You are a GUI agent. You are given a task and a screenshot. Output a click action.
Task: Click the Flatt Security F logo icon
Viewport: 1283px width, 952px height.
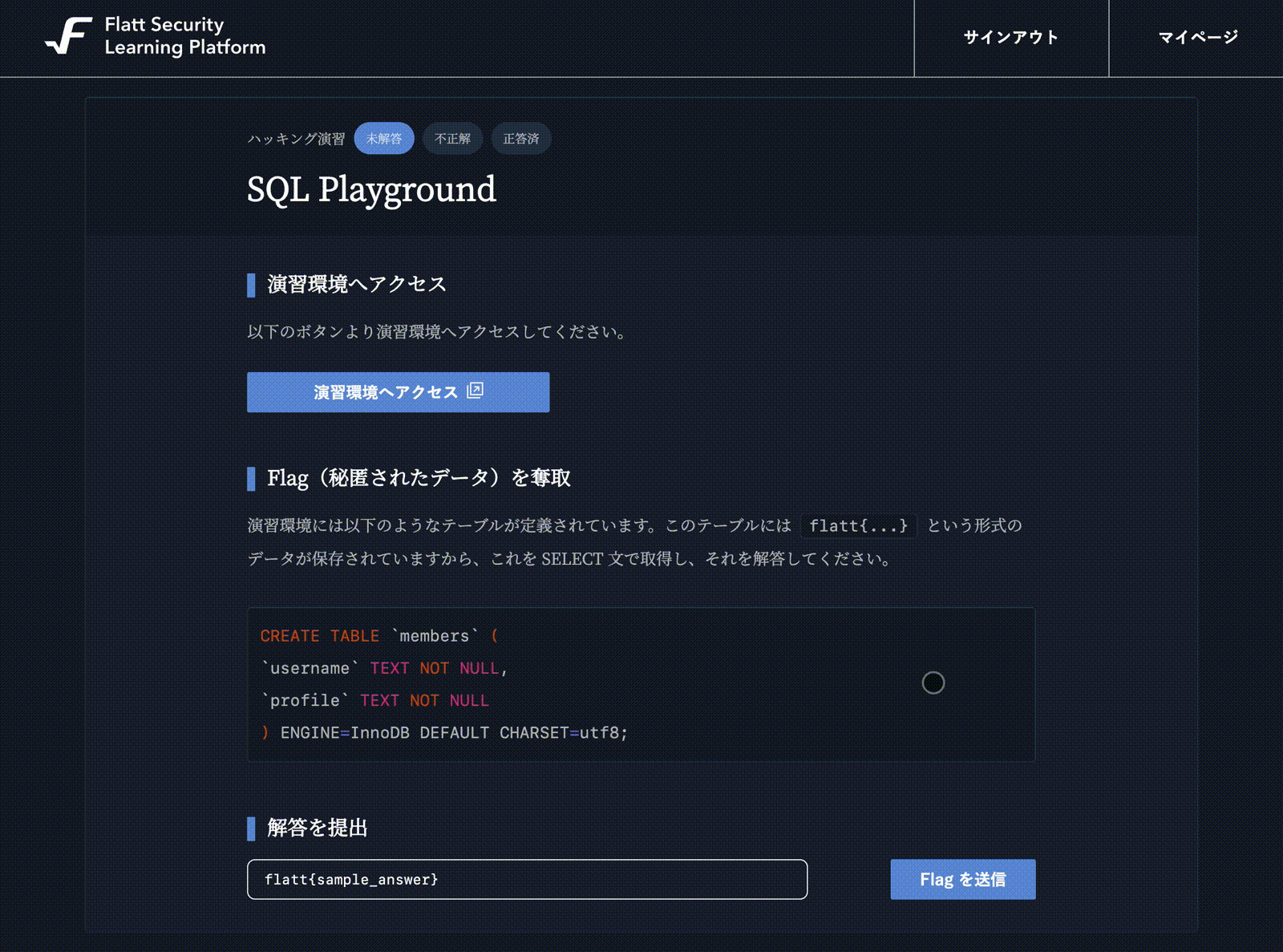(68, 36)
